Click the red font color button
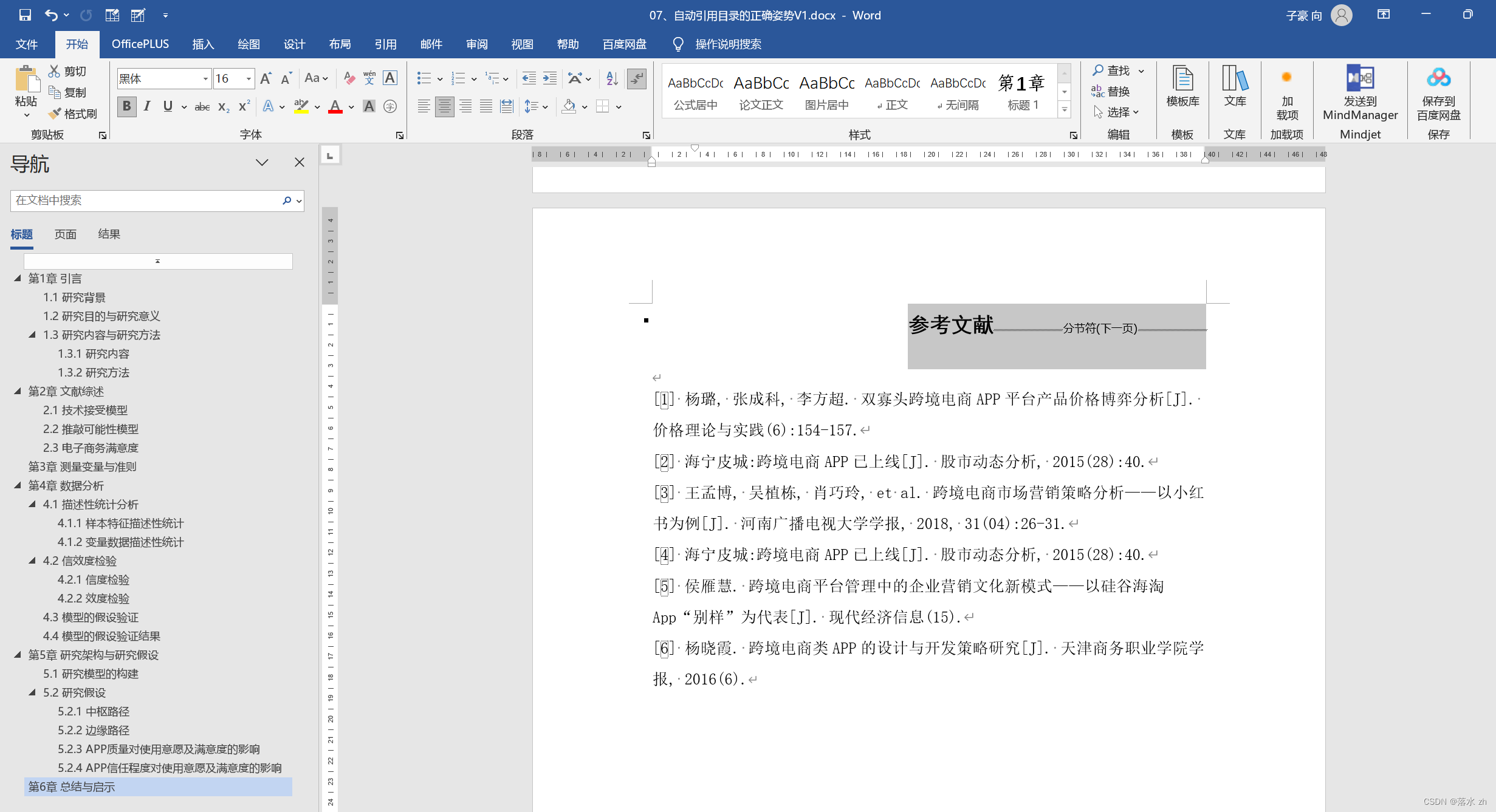The image size is (1496, 812). click(335, 107)
